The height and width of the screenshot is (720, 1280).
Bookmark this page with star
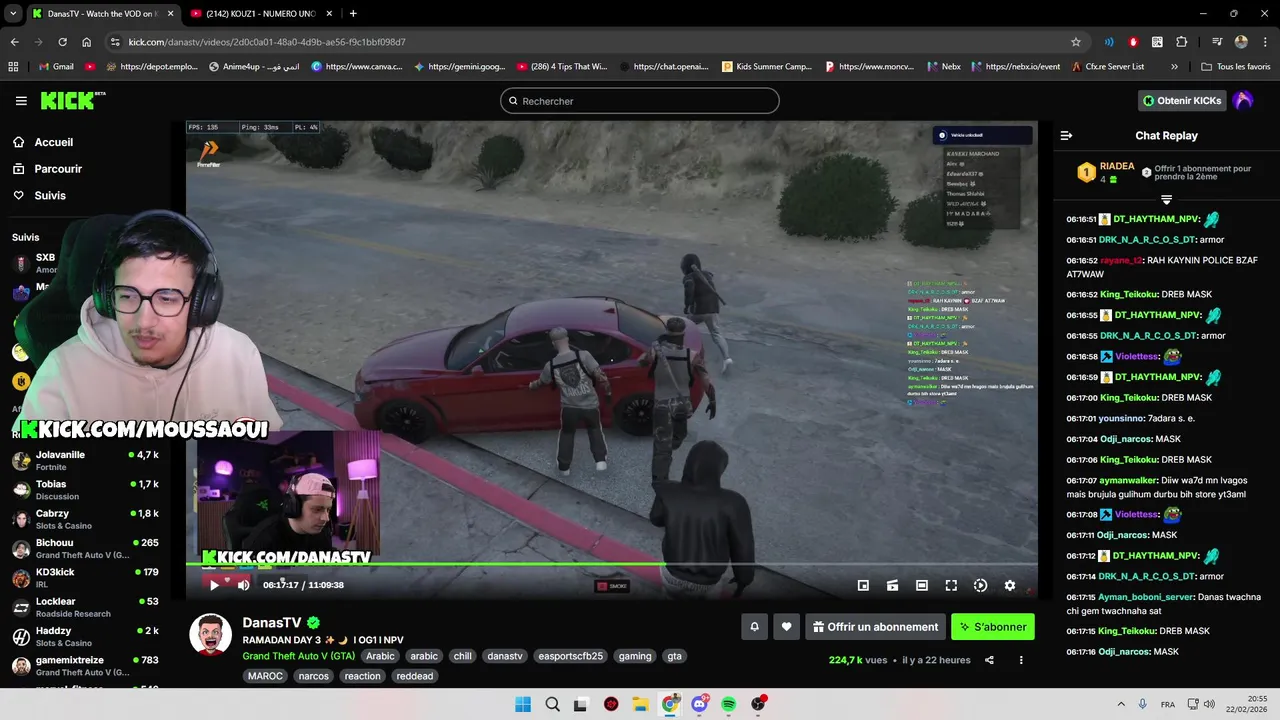pos(1076,42)
